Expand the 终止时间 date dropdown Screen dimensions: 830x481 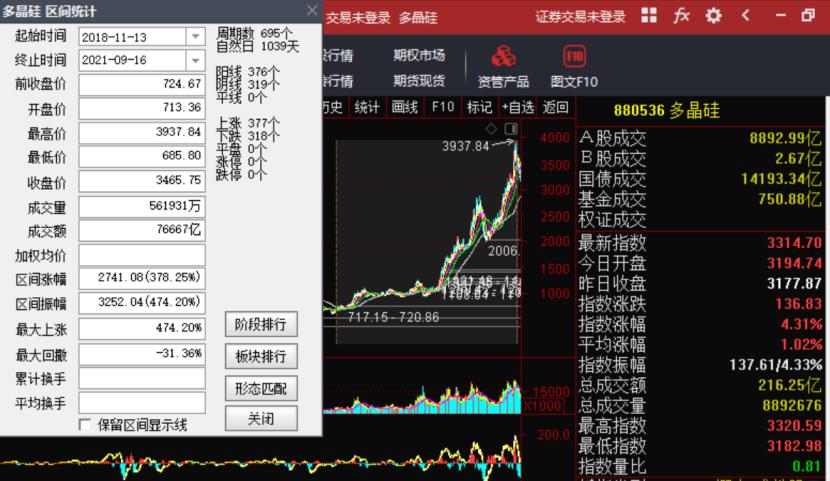[195, 60]
